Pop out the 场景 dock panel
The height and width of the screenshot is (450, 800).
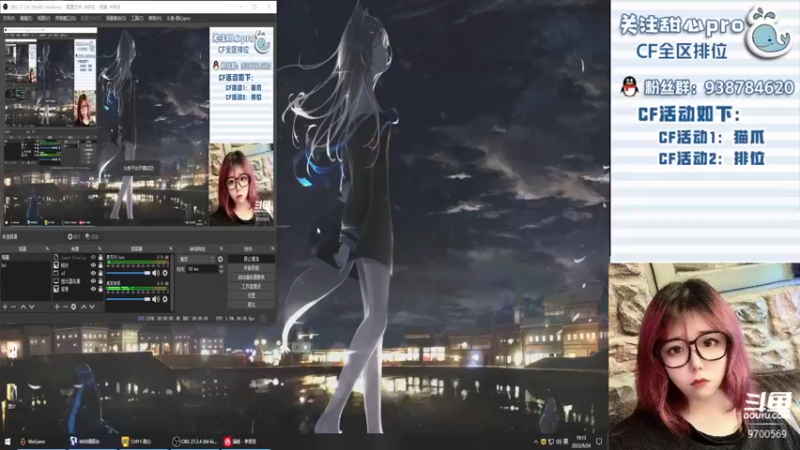tap(47, 248)
